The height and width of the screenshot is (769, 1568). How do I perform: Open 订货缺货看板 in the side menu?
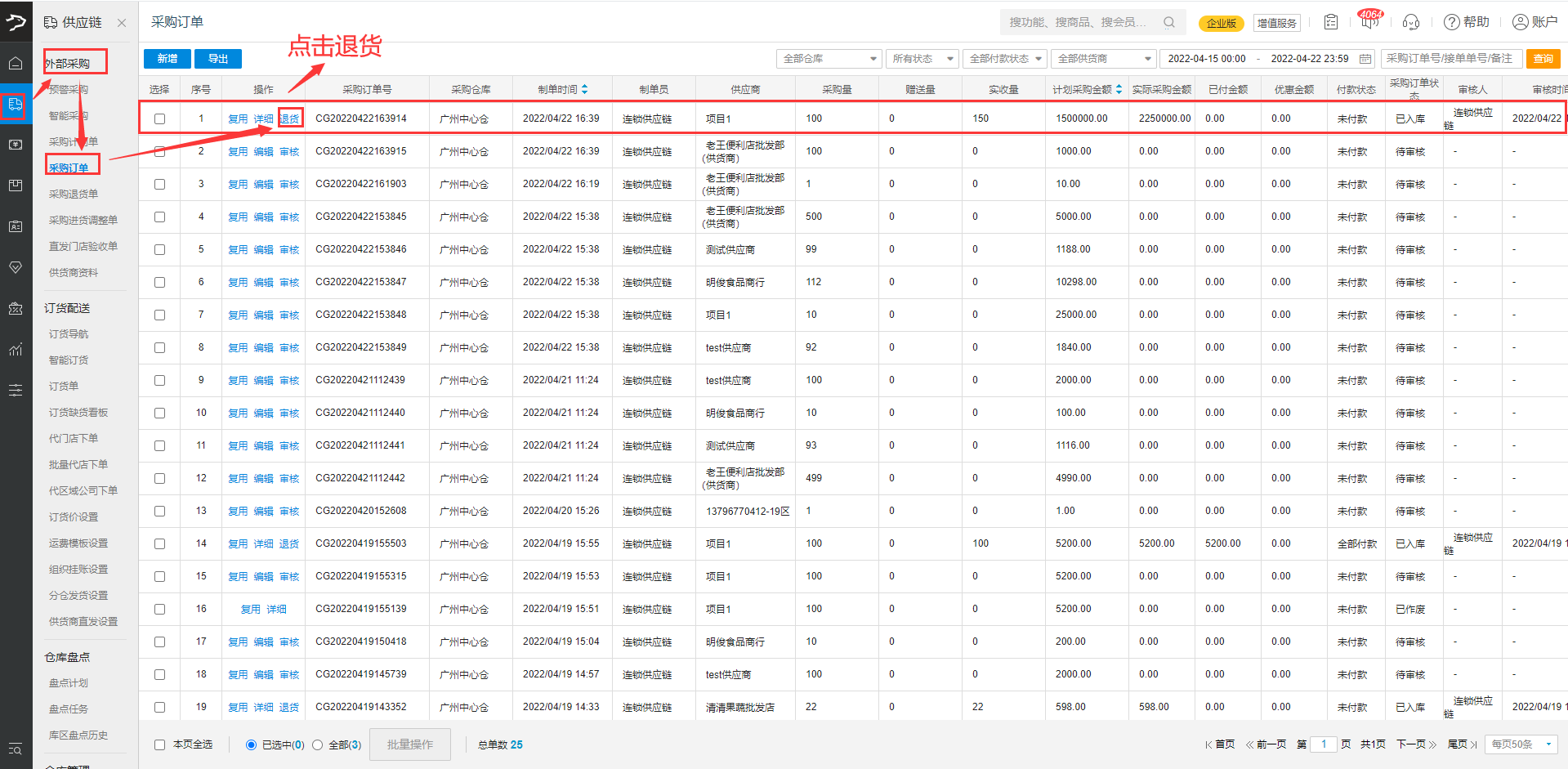pos(78,412)
